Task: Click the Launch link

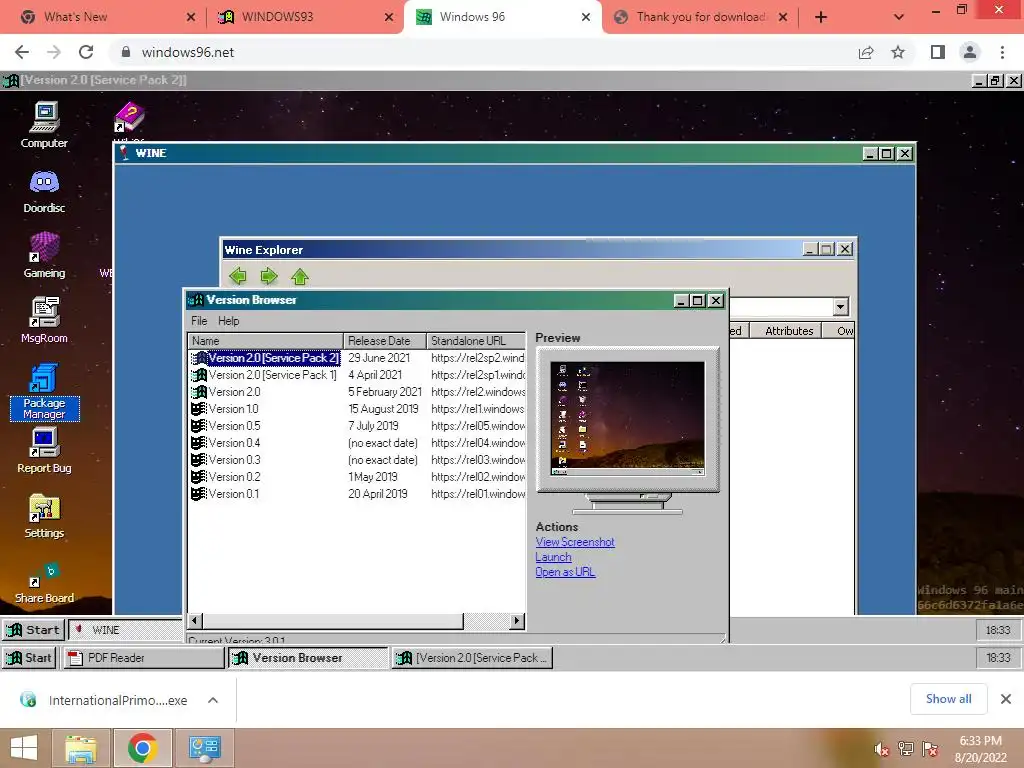Action: [x=553, y=557]
